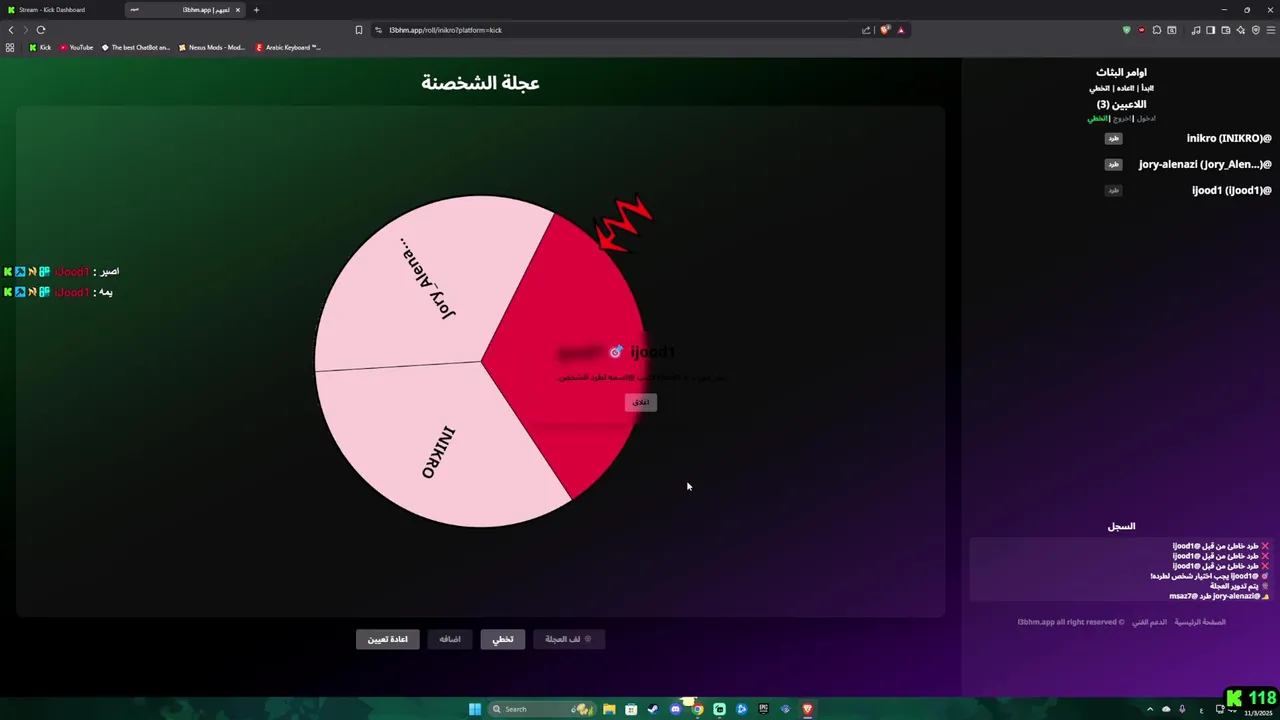Screen dimensions: 1280x720
Task: Open the Arabic Keyboard bookmark
Action: coord(288,47)
